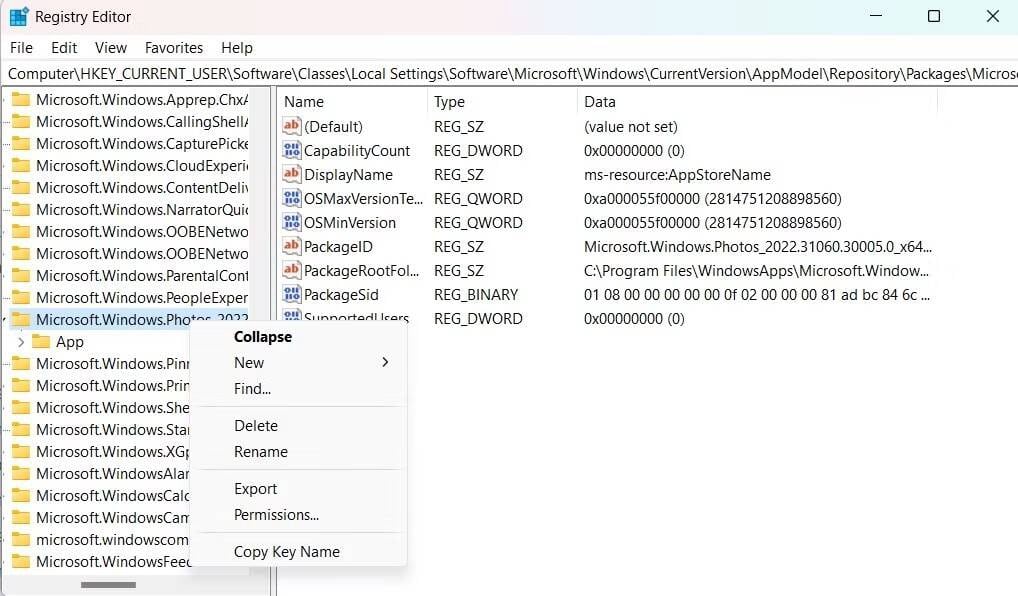This screenshot has height=596, width=1018.
Task: Click the QWORD icon beside OSMinVersion
Action: tap(290, 222)
